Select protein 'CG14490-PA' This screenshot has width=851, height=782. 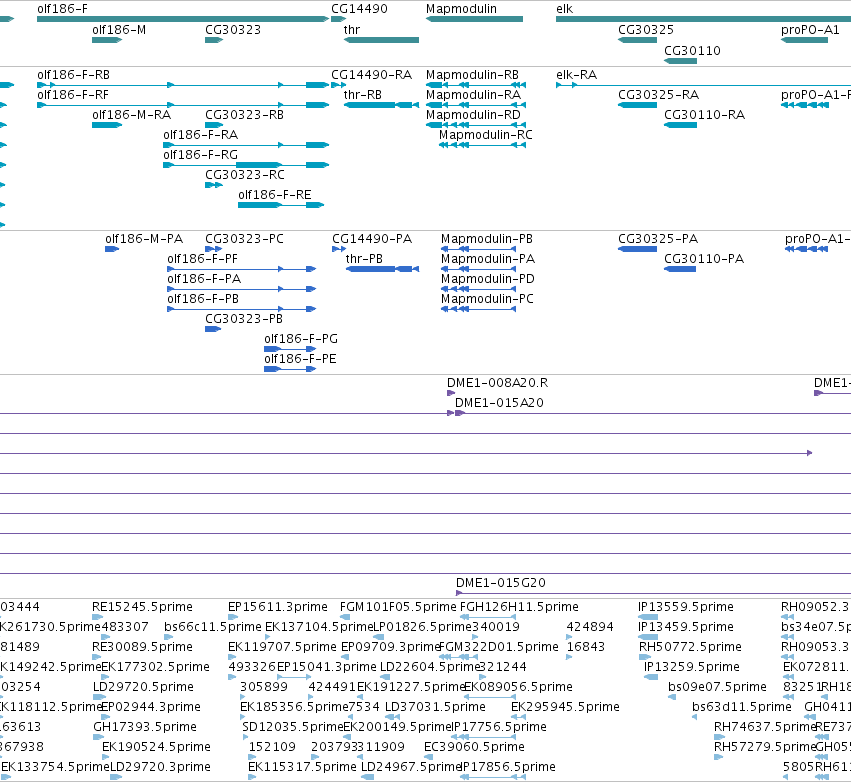click(x=372, y=239)
